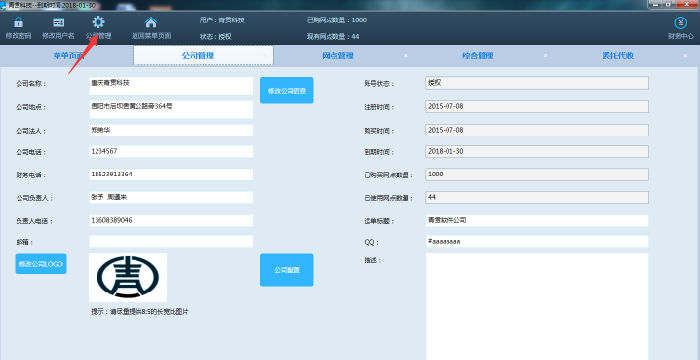Click the 公司配置 button
The width and height of the screenshot is (700, 360).
click(287, 270)
